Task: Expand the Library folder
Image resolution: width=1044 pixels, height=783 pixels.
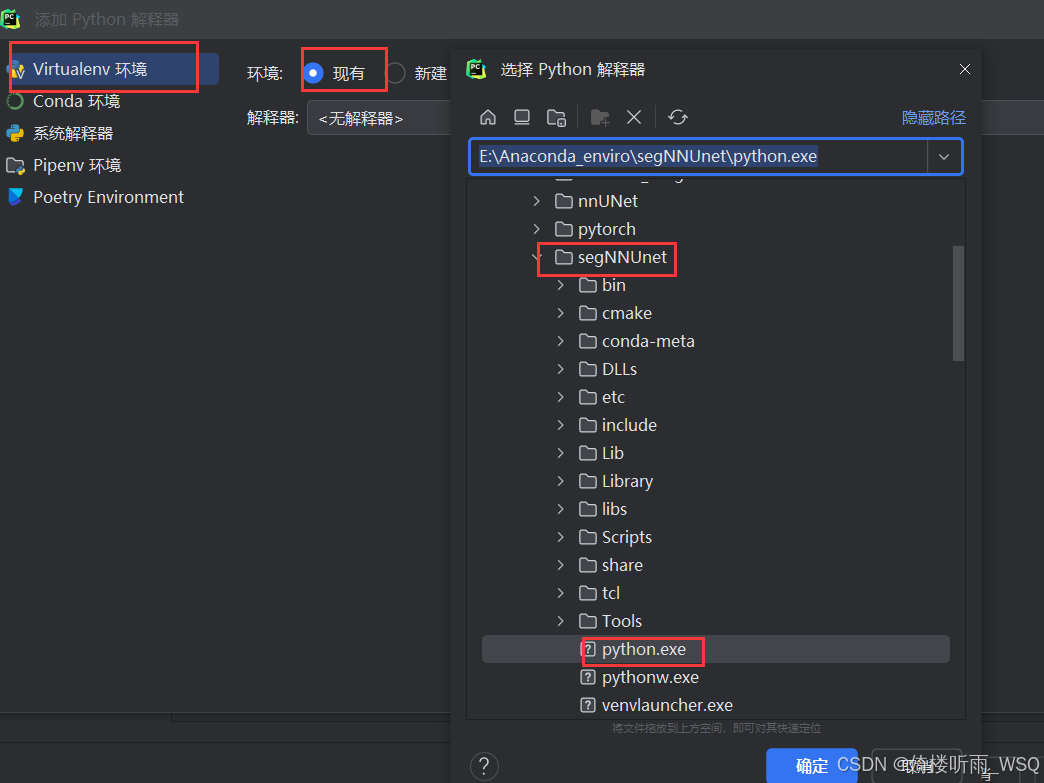Action: tap(561, 481)
